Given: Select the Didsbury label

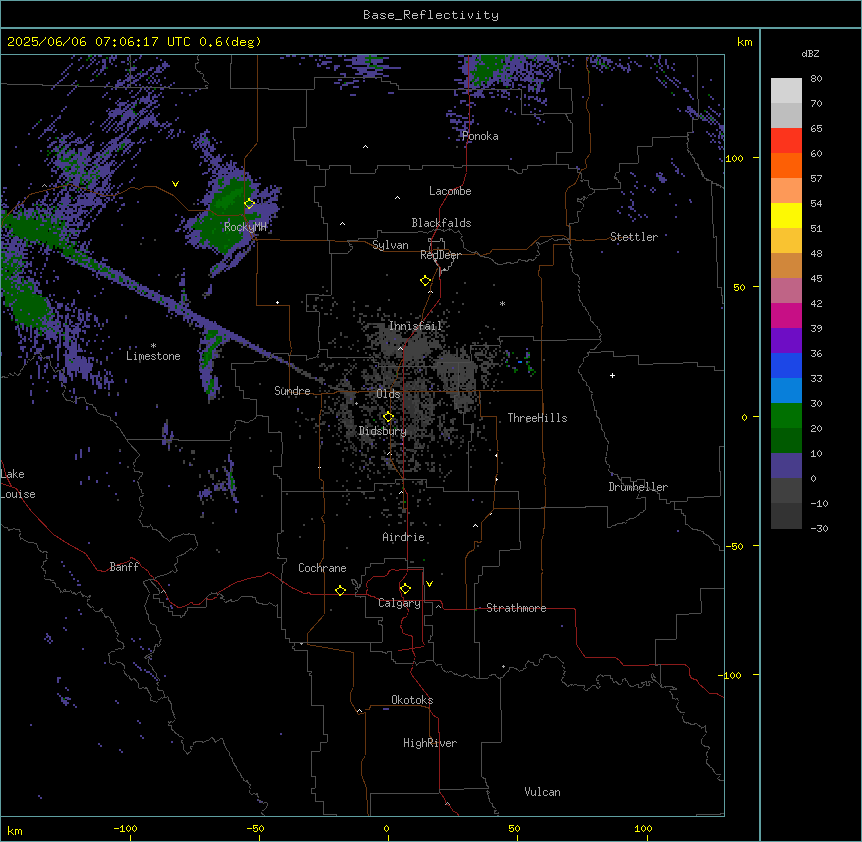Looking at the screenshot, I should point(383,431).
